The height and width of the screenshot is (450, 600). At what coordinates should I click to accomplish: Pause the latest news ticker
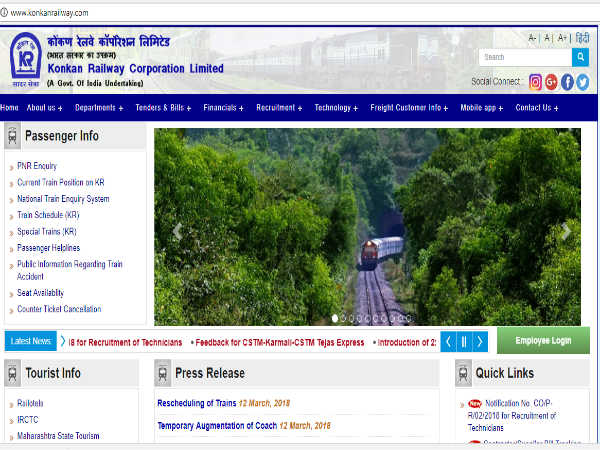pyautogui.click(x=464, y=341)
